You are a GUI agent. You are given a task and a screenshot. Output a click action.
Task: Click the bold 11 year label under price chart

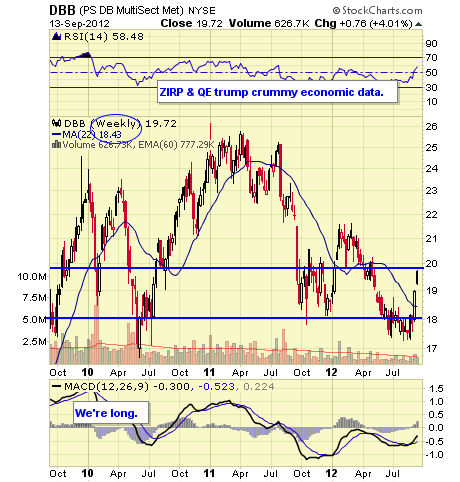tap(209, 372)
